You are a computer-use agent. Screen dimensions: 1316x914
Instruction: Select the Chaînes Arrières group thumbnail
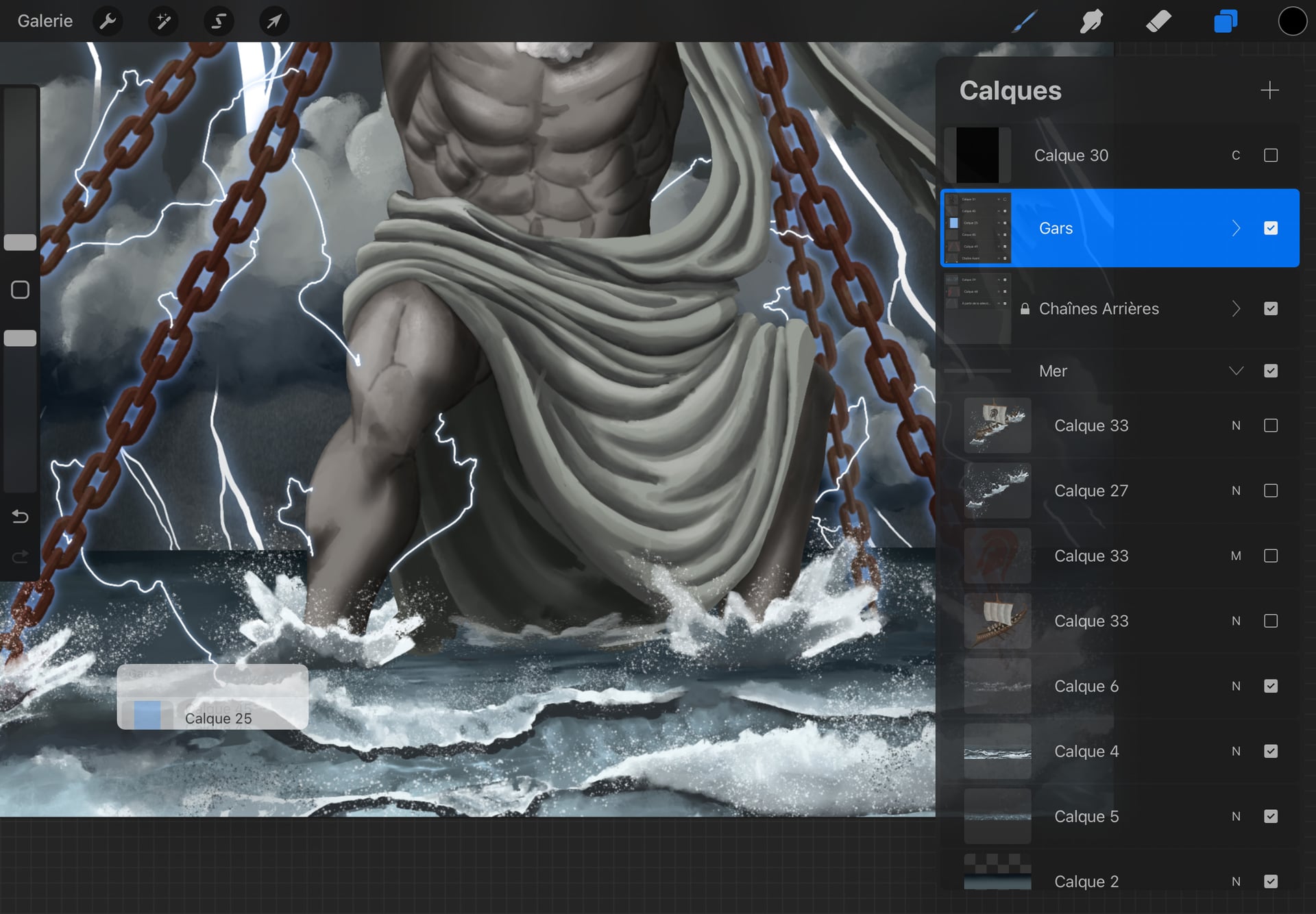[977, 309]
